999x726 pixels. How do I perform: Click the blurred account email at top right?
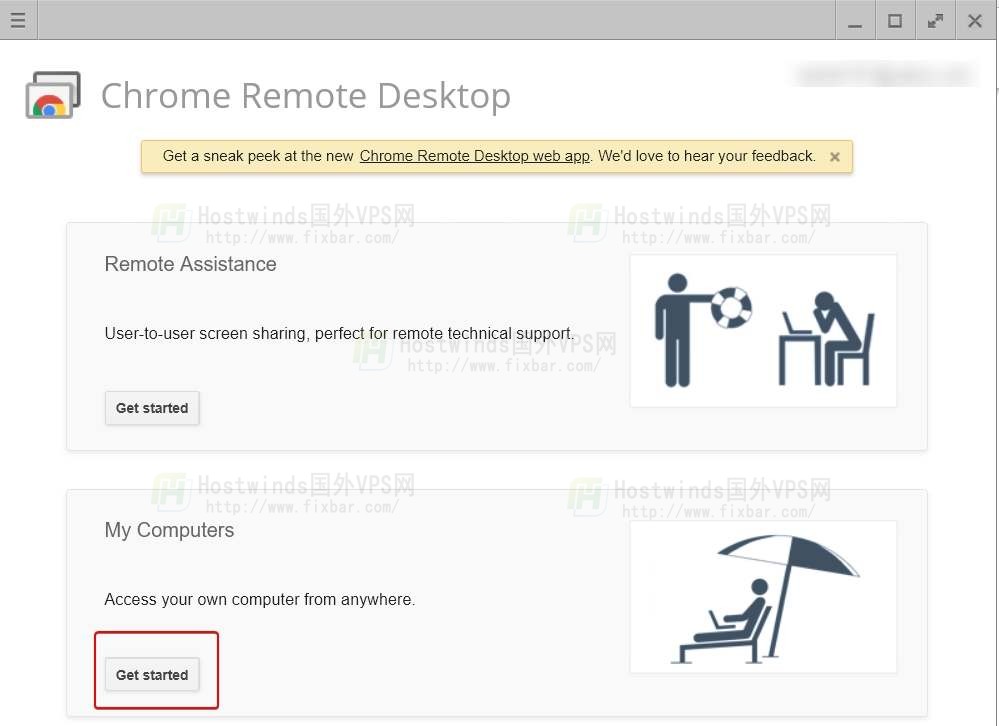pyautogui.click(x=885, y=75)
